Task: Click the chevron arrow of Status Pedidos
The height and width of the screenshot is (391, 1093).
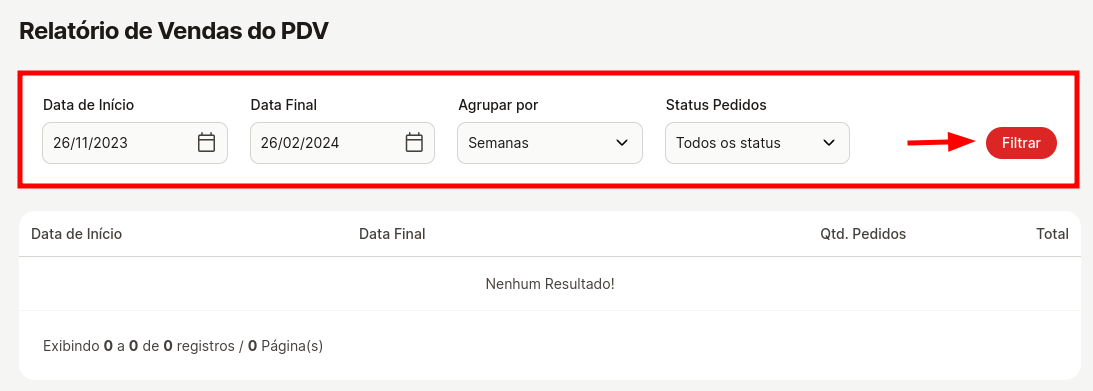Action: tap(829, 143)
